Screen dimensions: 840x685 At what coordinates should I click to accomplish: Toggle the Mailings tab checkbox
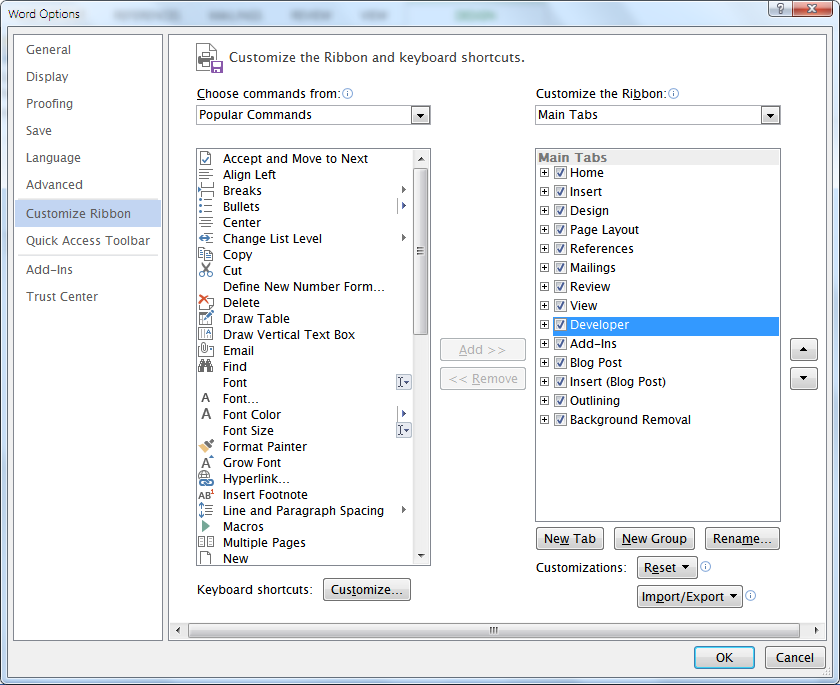560,268
